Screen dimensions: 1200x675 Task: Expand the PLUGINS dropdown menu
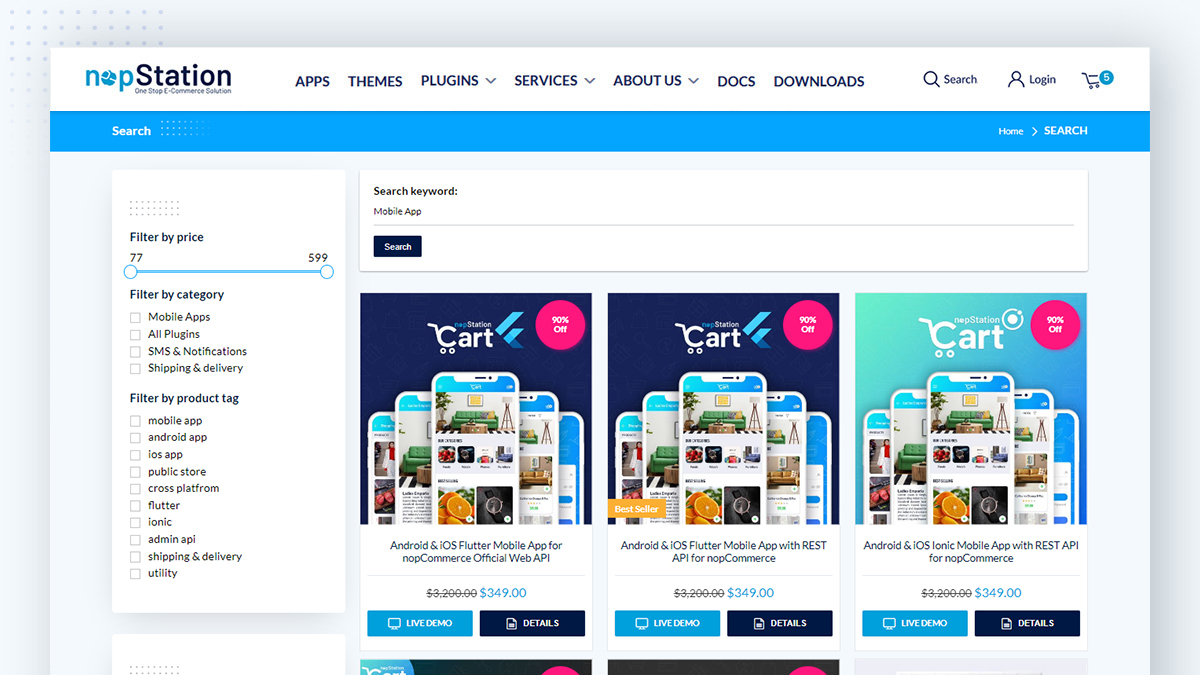458,81
